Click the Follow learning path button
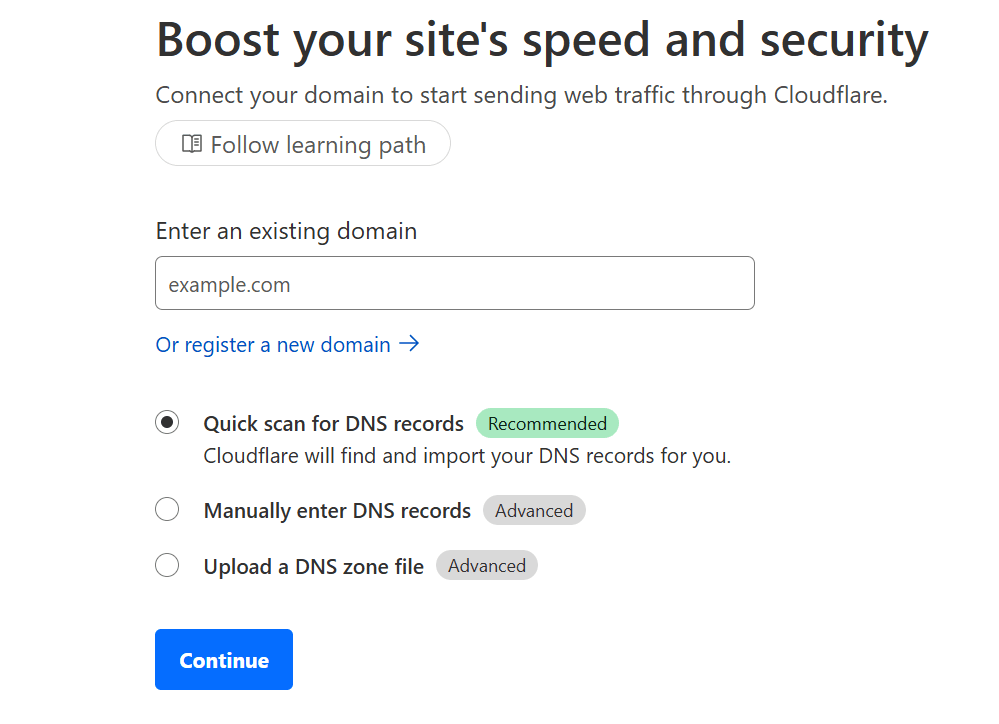Image resolution: width=999 pixels, height=724 pixels. [x=302, y=143]
